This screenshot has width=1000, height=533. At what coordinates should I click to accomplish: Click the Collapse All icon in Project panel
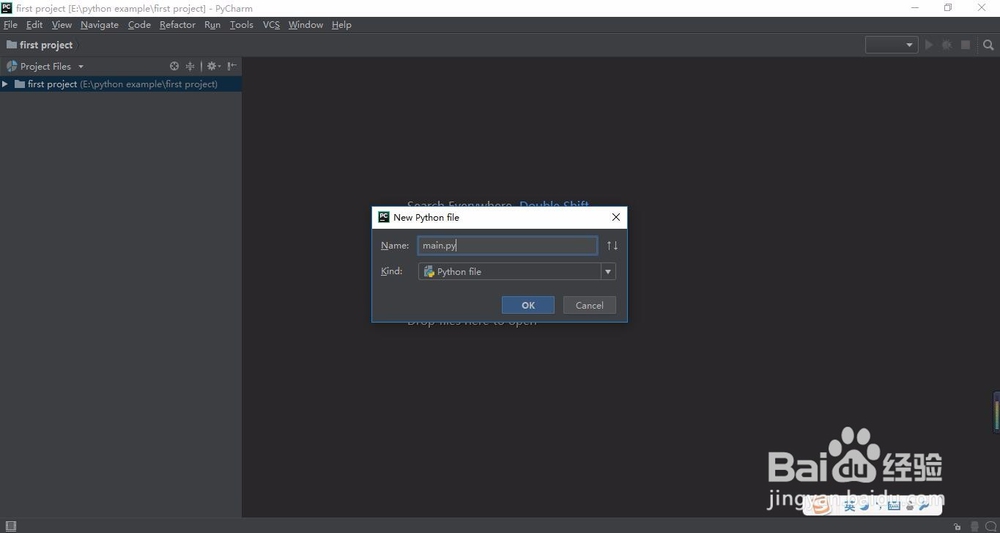click(x=190, y=66)
